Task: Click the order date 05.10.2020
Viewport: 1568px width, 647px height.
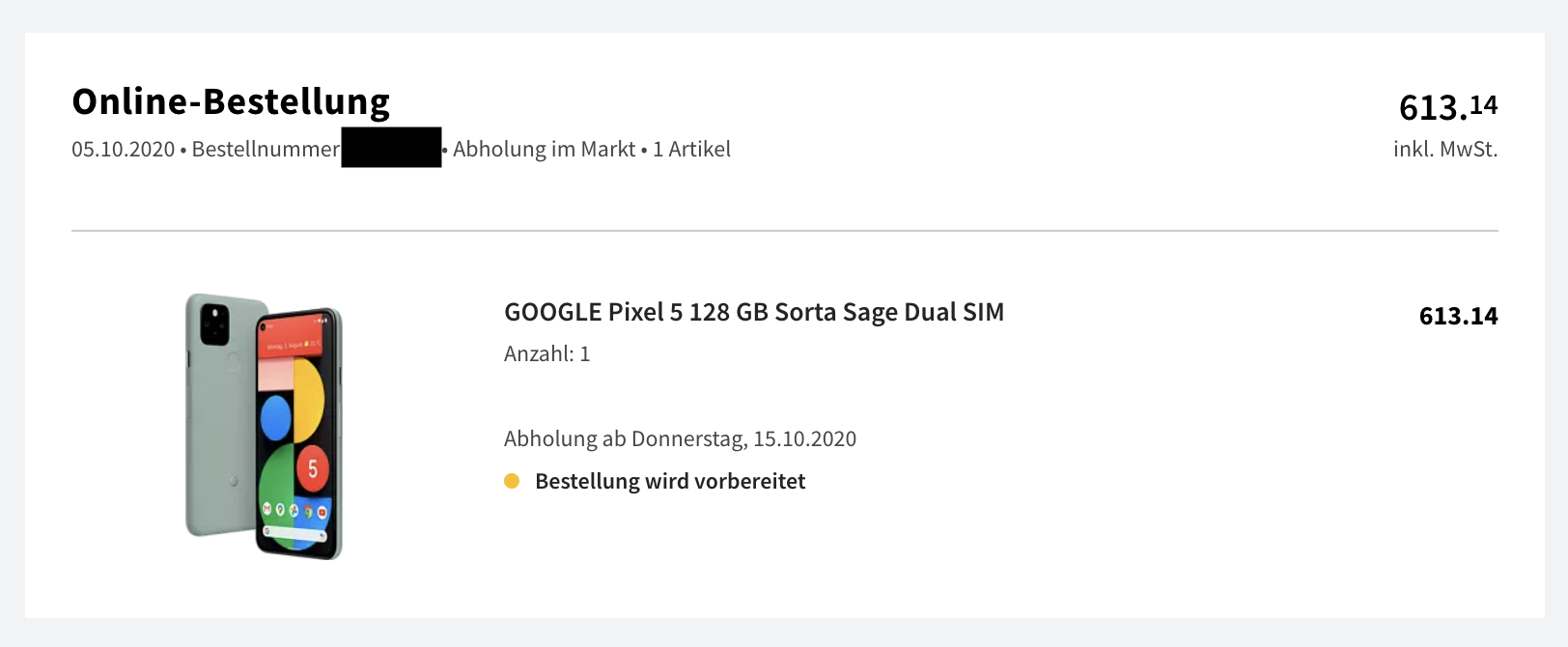Action: click(123, 149)
